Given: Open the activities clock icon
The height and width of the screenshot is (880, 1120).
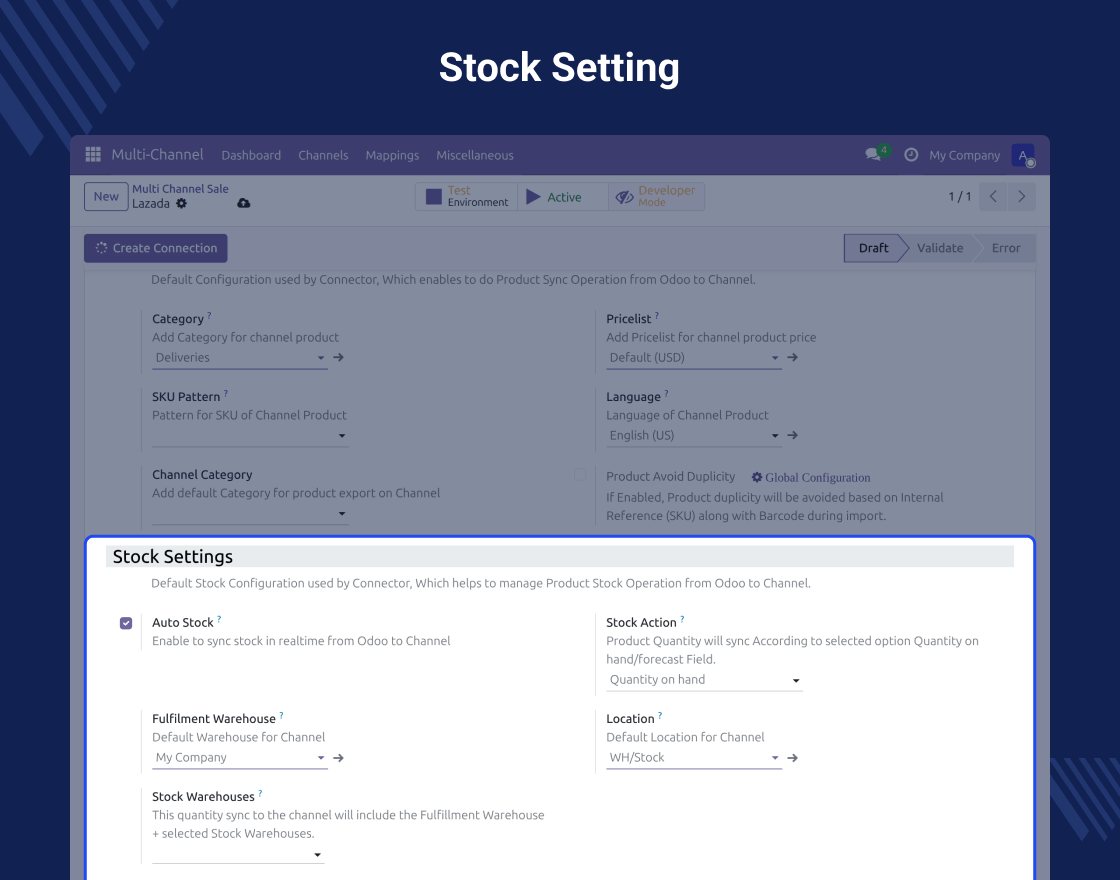Looking at the screenshot, I should point(911,154).
